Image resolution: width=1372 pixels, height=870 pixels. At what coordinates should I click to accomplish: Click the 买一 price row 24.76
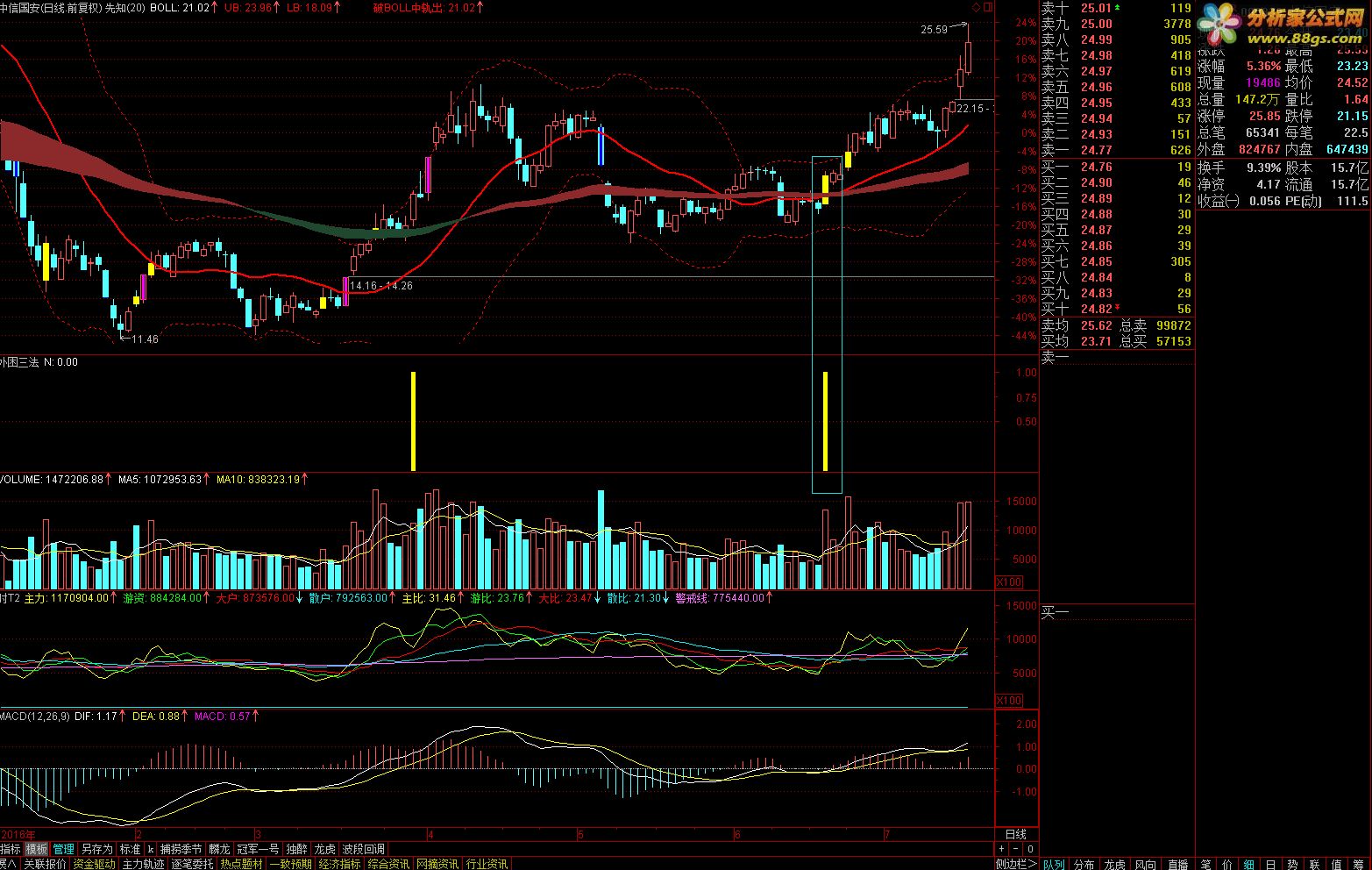1116,167
